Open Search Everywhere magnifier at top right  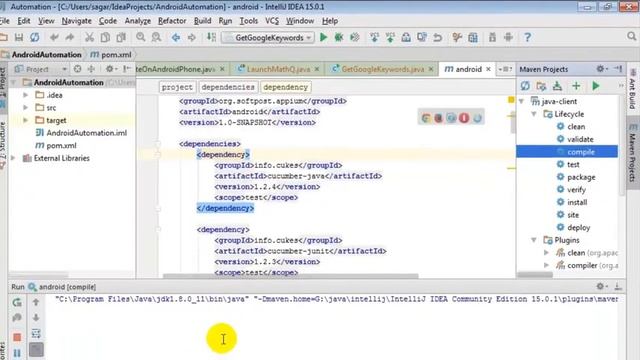pos(631,37)
